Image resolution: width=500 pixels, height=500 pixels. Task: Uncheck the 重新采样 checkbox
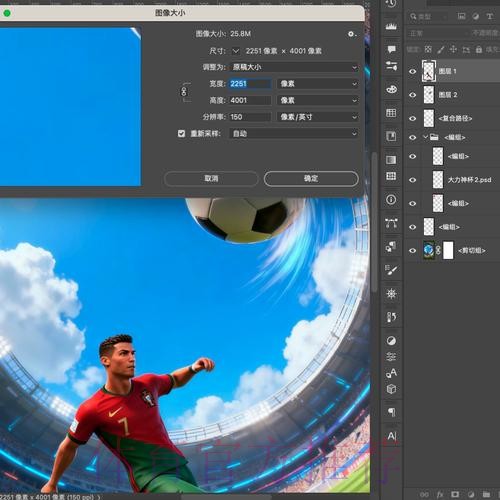point(181,134)
